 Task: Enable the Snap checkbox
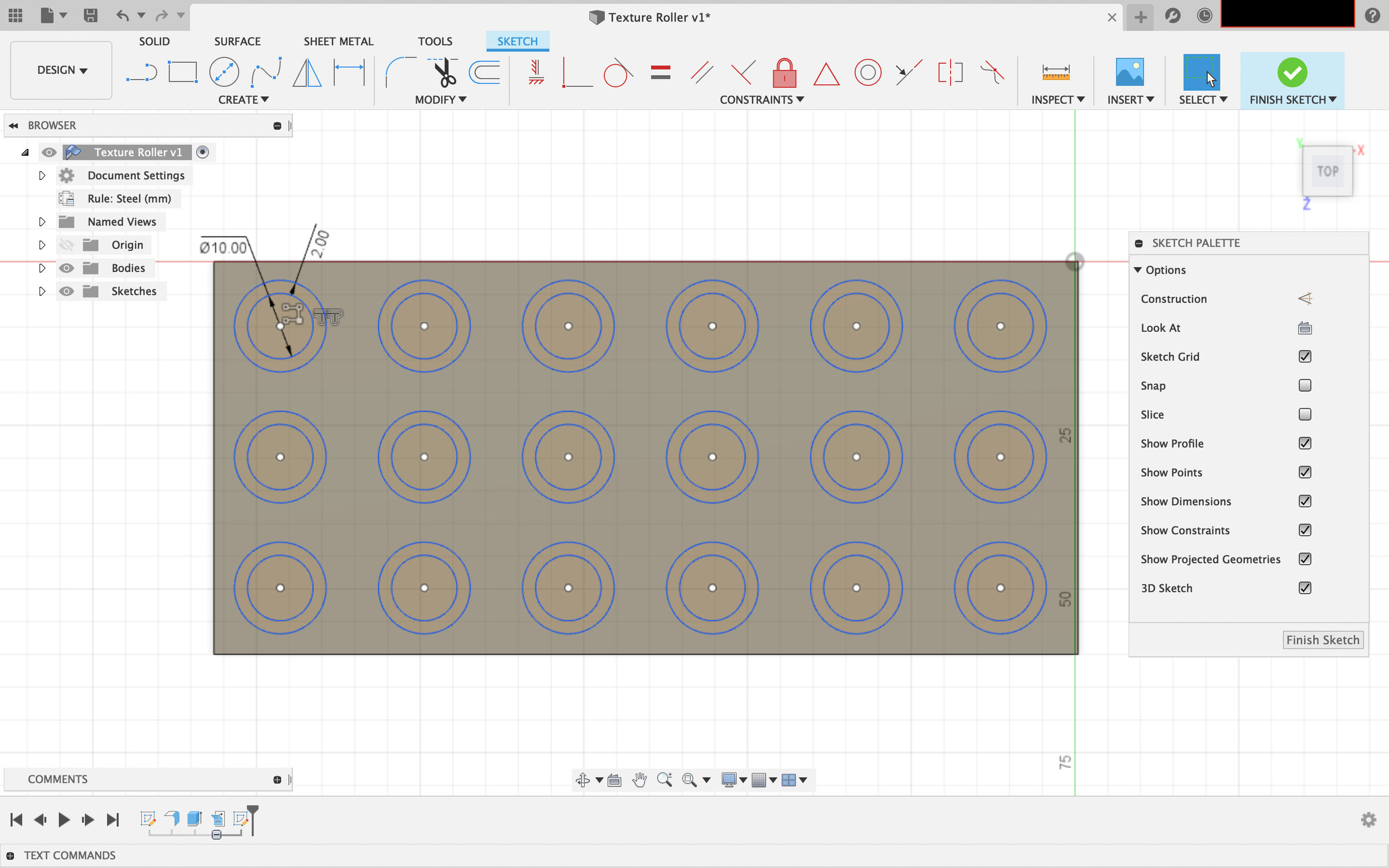point(1305,385)
